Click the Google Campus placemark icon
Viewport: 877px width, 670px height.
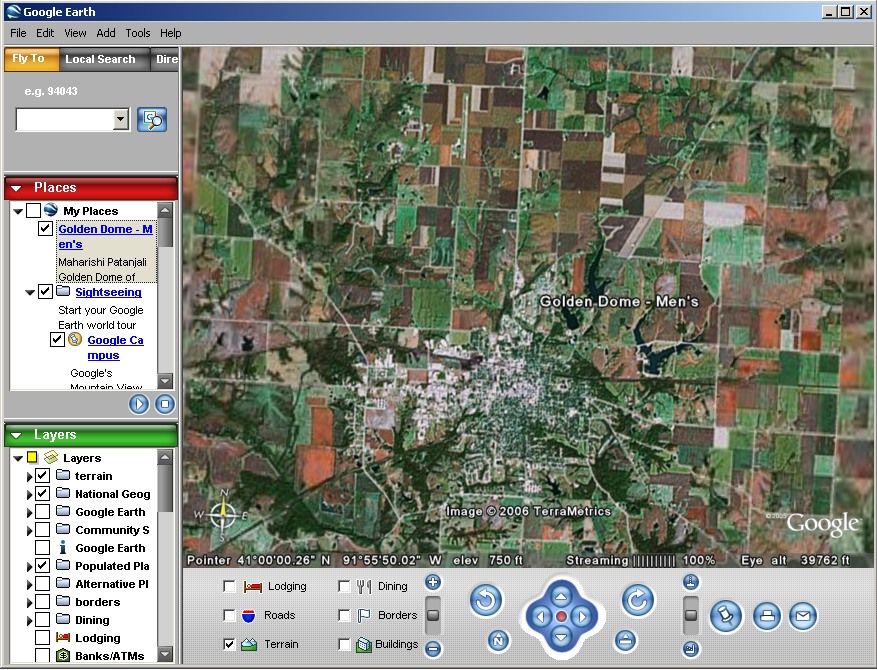(75, 339)
